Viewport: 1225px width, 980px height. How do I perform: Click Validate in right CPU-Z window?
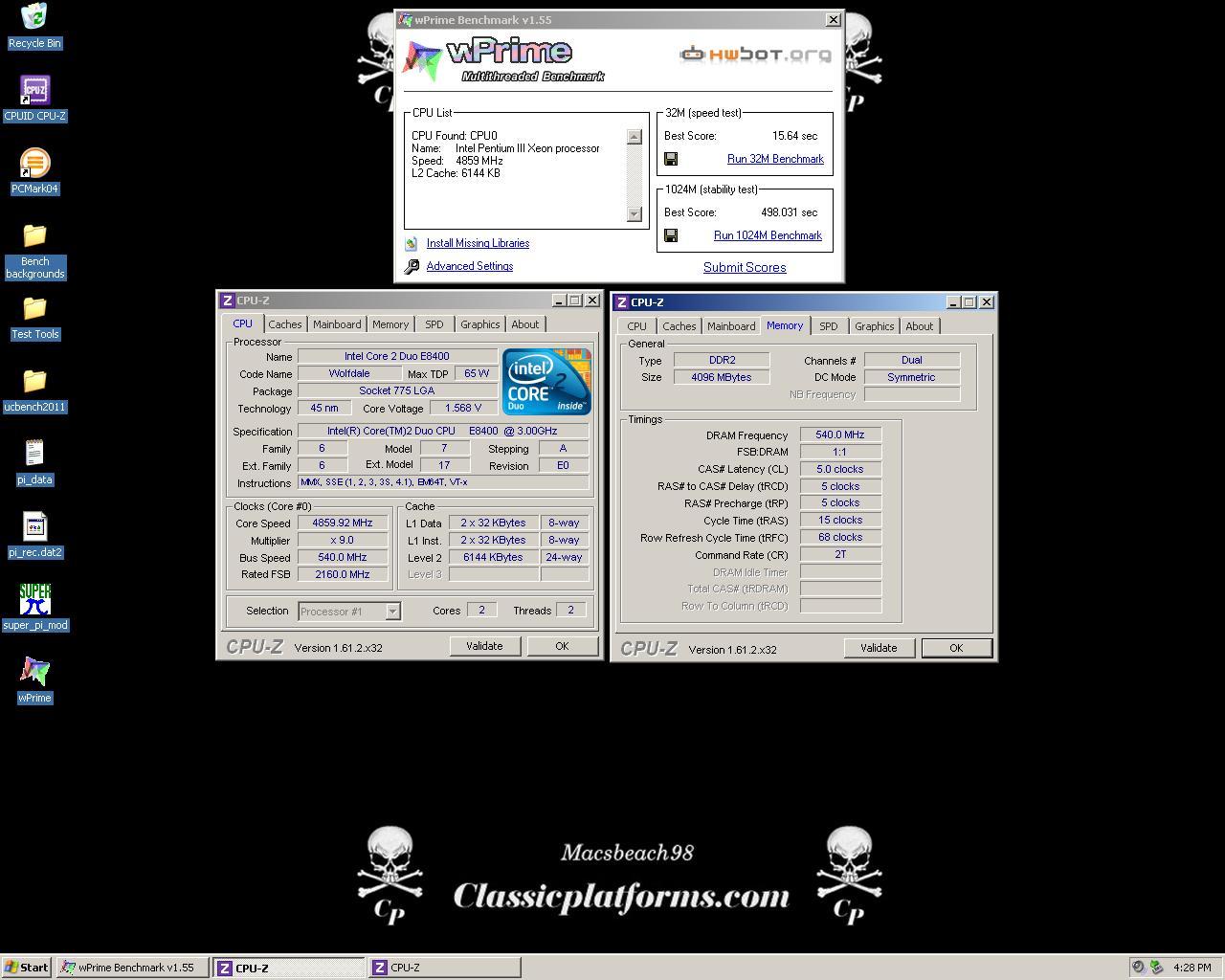879,648
